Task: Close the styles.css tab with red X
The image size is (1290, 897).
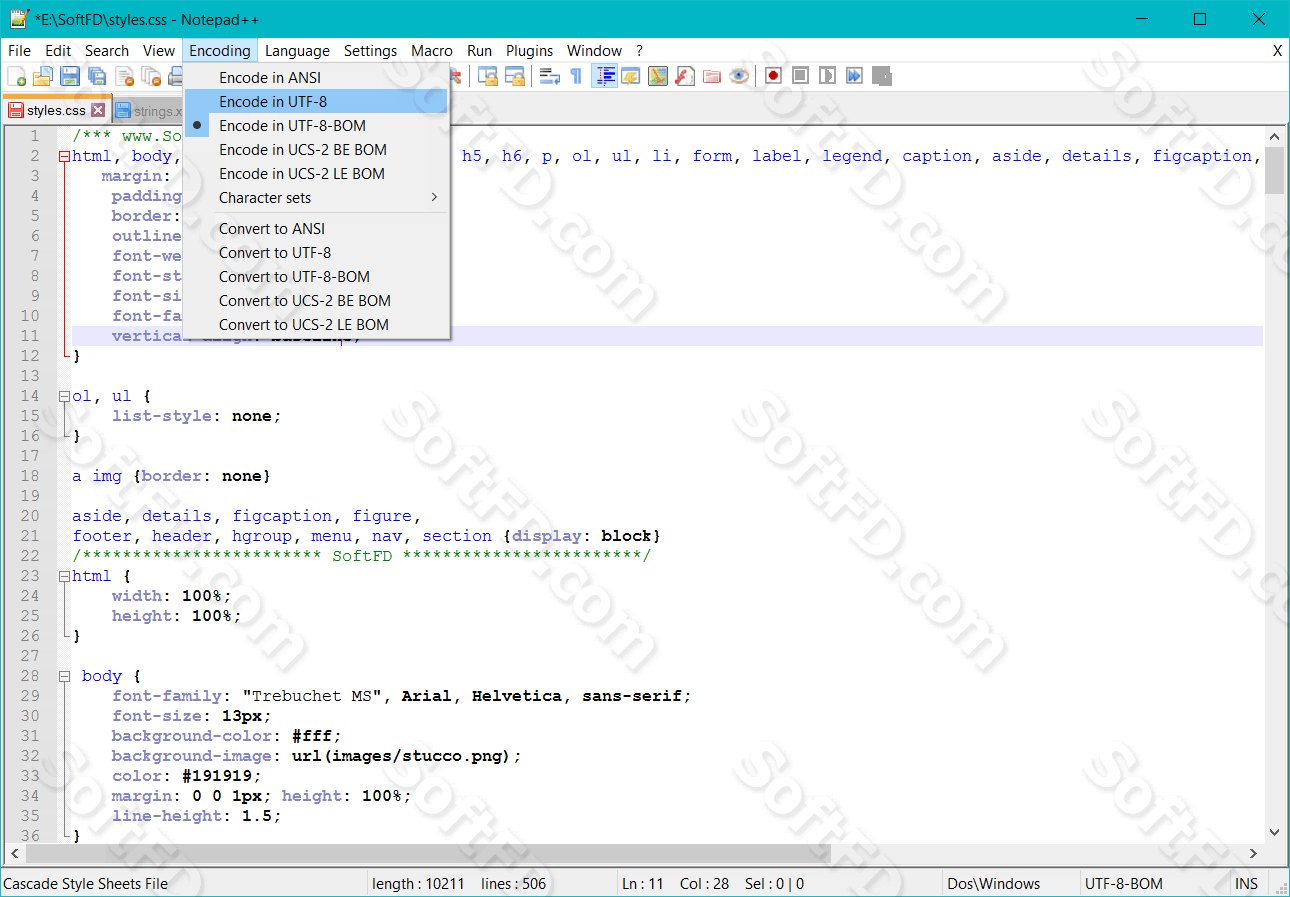Action: coord(98,110)
